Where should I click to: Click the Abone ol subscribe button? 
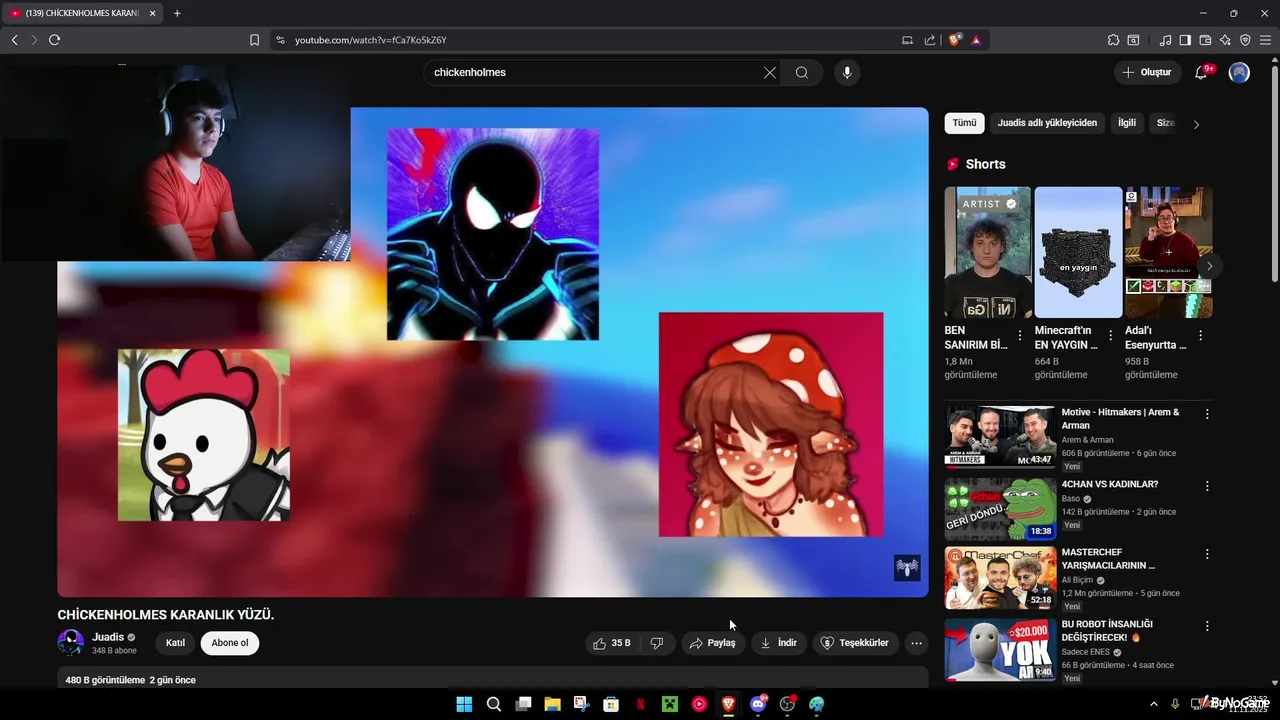click(230, 643)
